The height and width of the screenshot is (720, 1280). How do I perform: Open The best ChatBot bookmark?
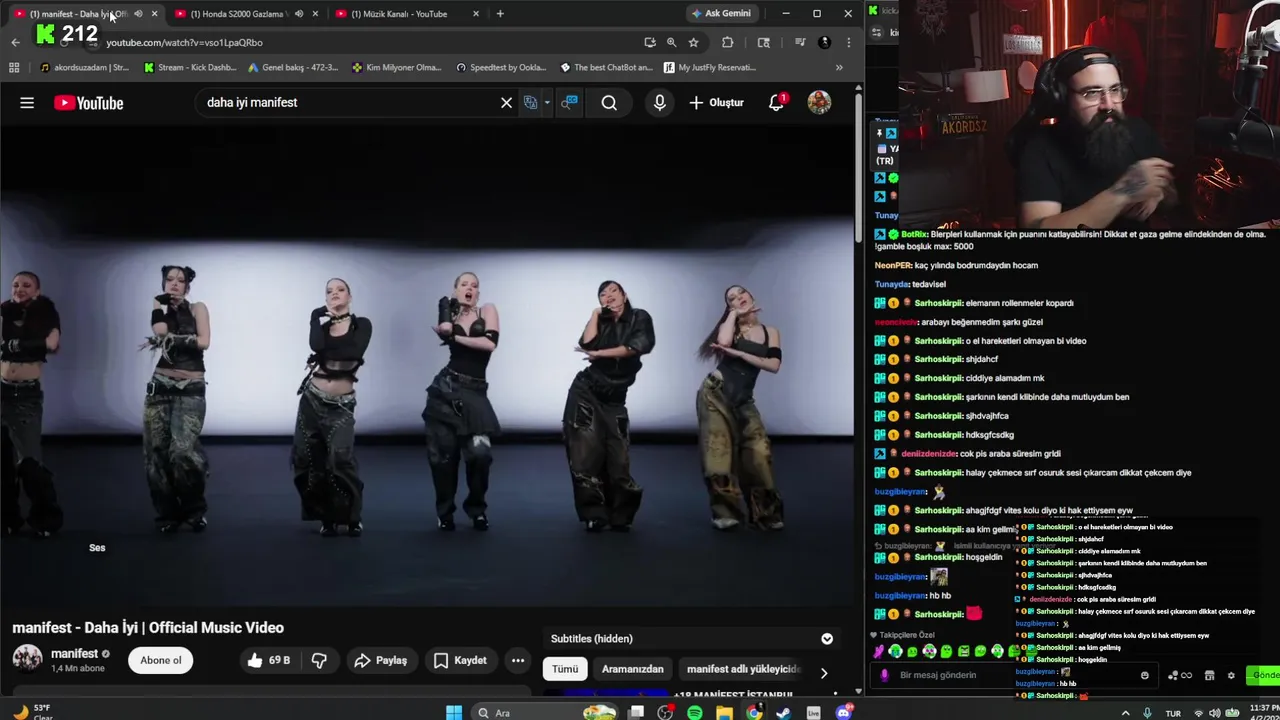(x=606, y=68)
